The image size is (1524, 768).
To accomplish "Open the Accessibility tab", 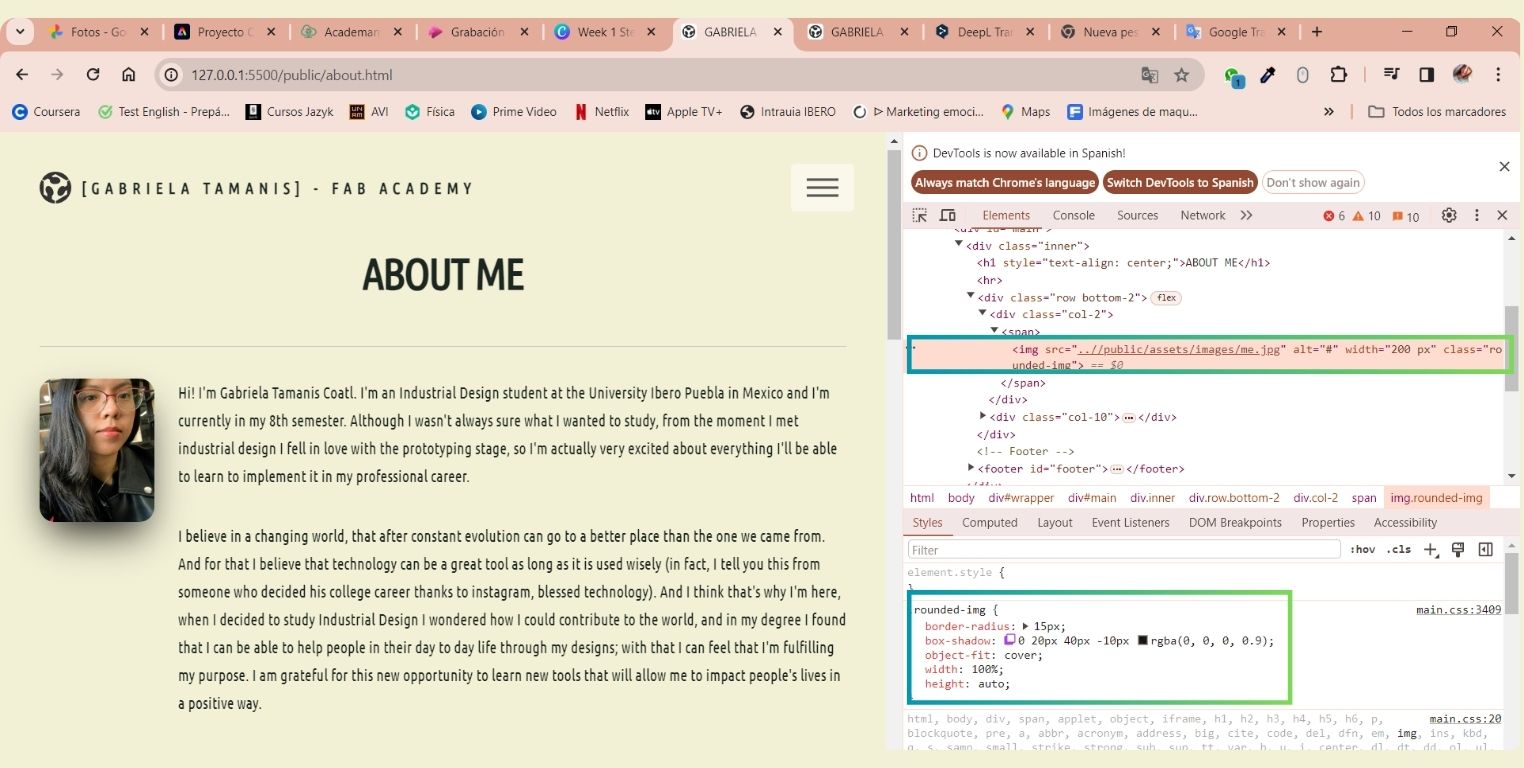I will pos(1405,523).
